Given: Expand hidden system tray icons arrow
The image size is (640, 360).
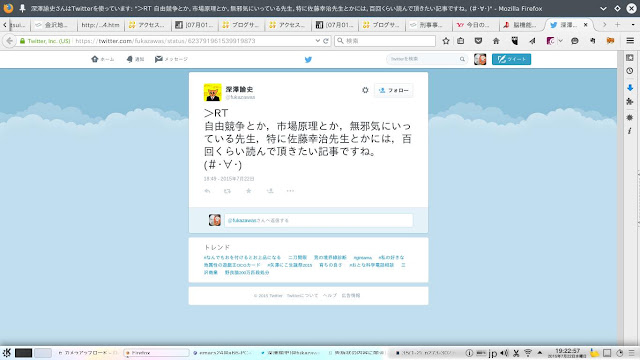Looking at the screenshot, I should coord(540,353).
